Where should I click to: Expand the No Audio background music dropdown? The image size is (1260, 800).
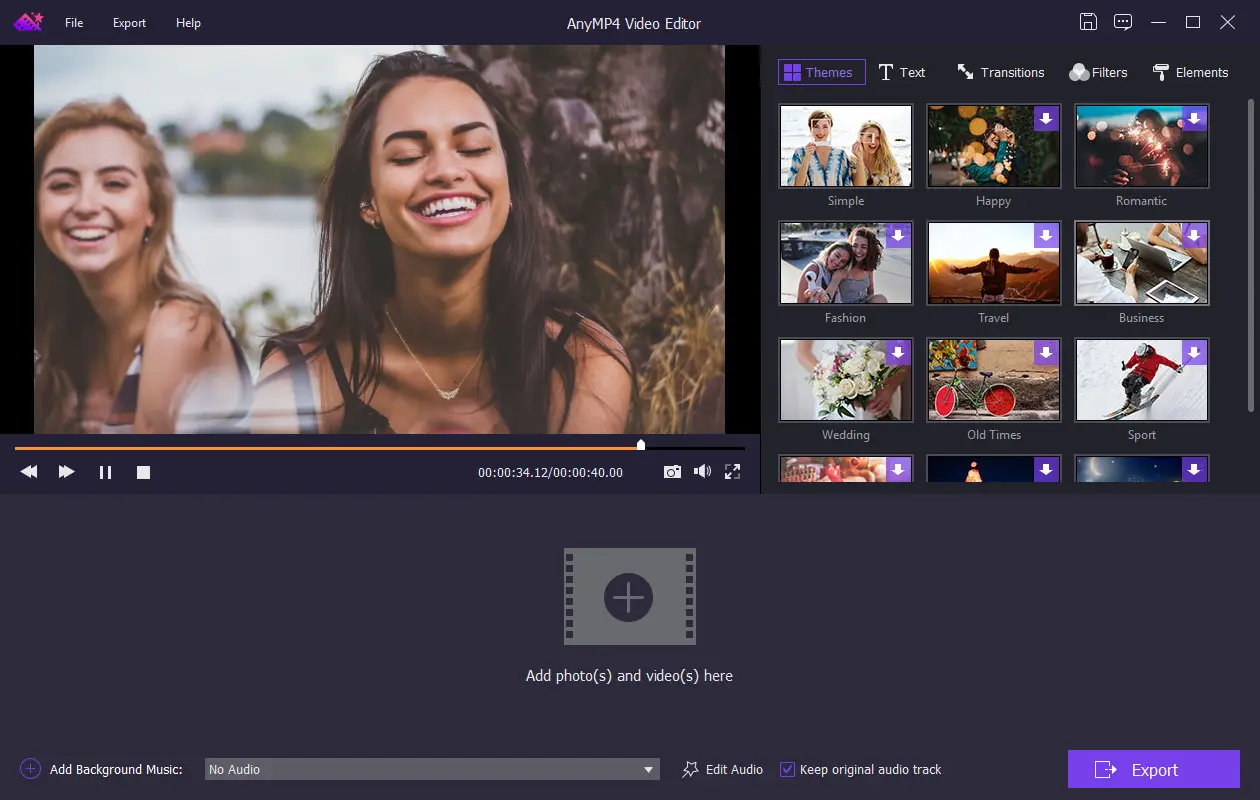432,769
